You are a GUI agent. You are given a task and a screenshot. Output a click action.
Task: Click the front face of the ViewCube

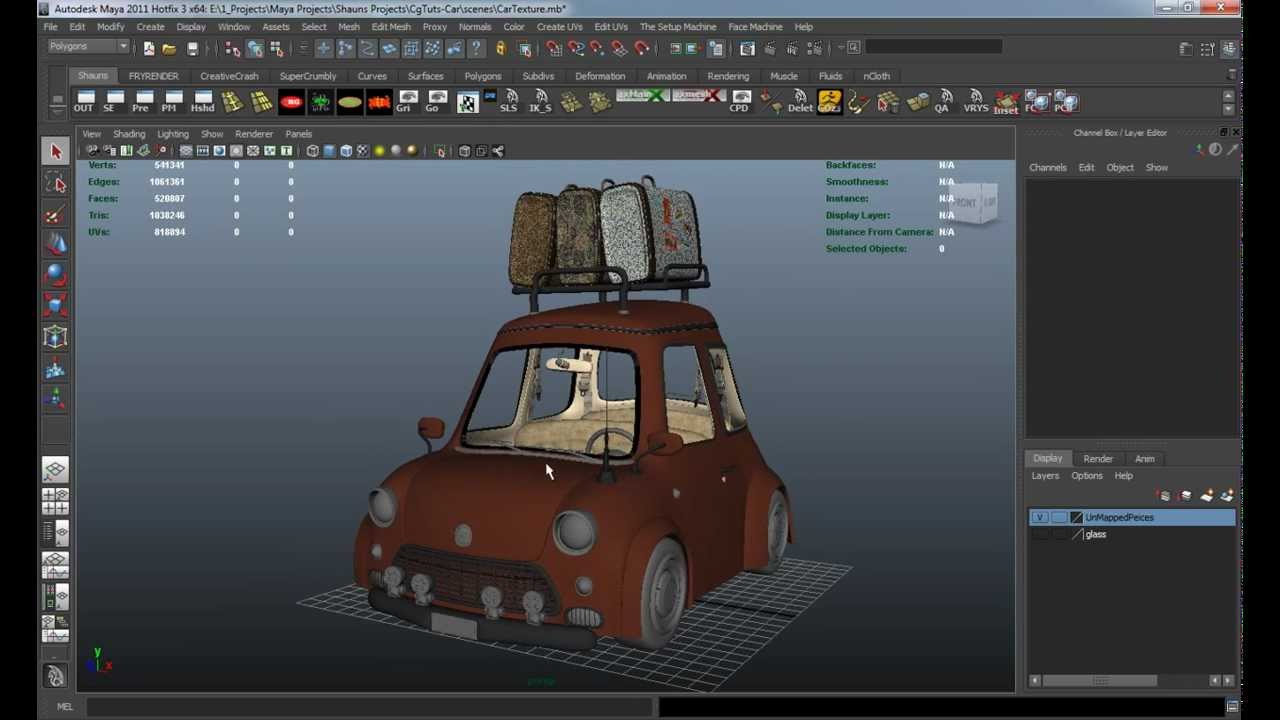pyautogui.click(x=967, y=203)
